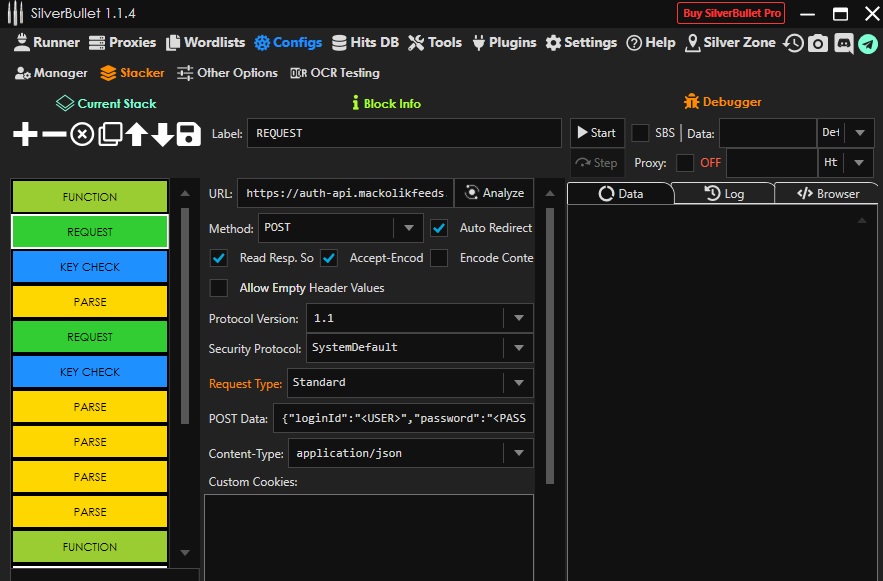Click the duplicate block icon
Screen dimensions: 883x581
tap(109, 134)
